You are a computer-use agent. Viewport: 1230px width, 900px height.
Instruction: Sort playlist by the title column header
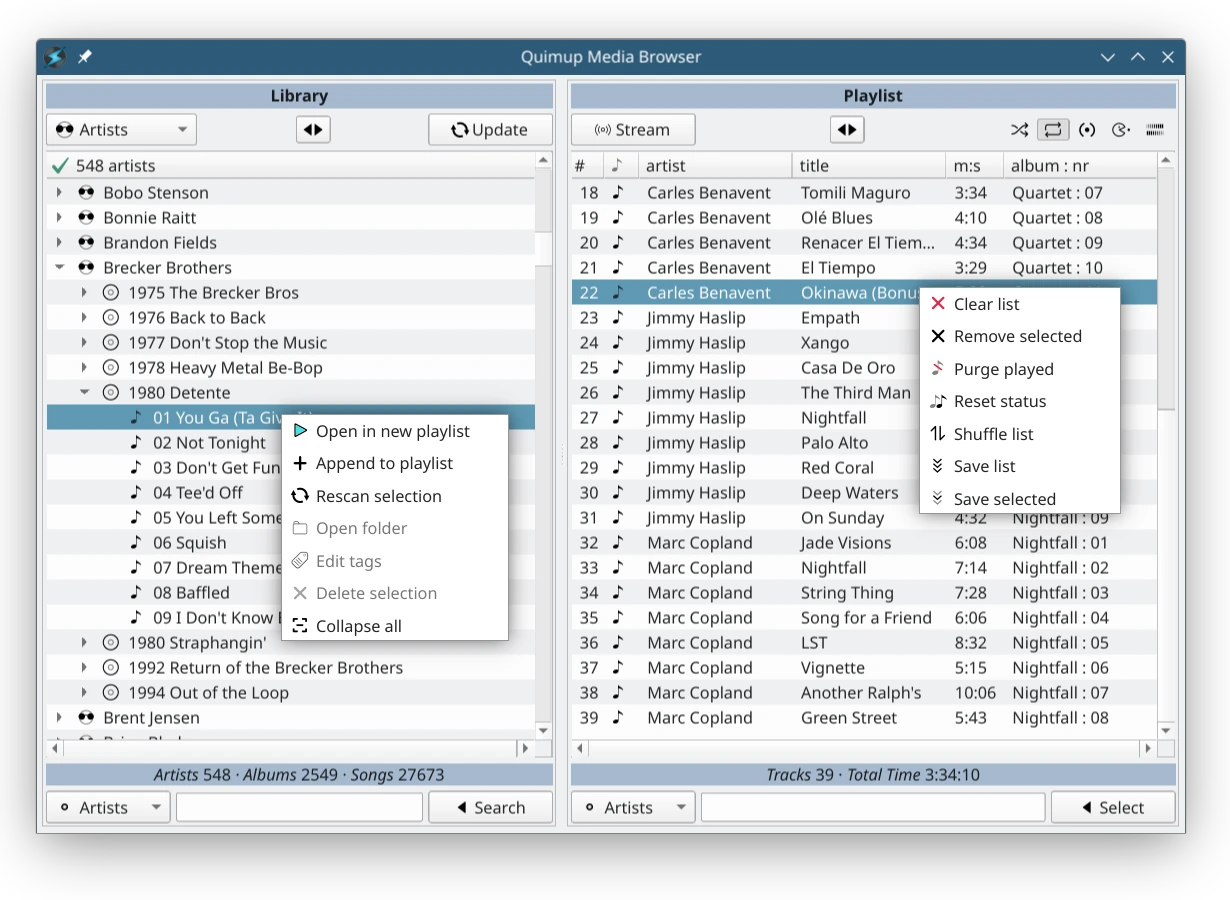click(869, 166)
